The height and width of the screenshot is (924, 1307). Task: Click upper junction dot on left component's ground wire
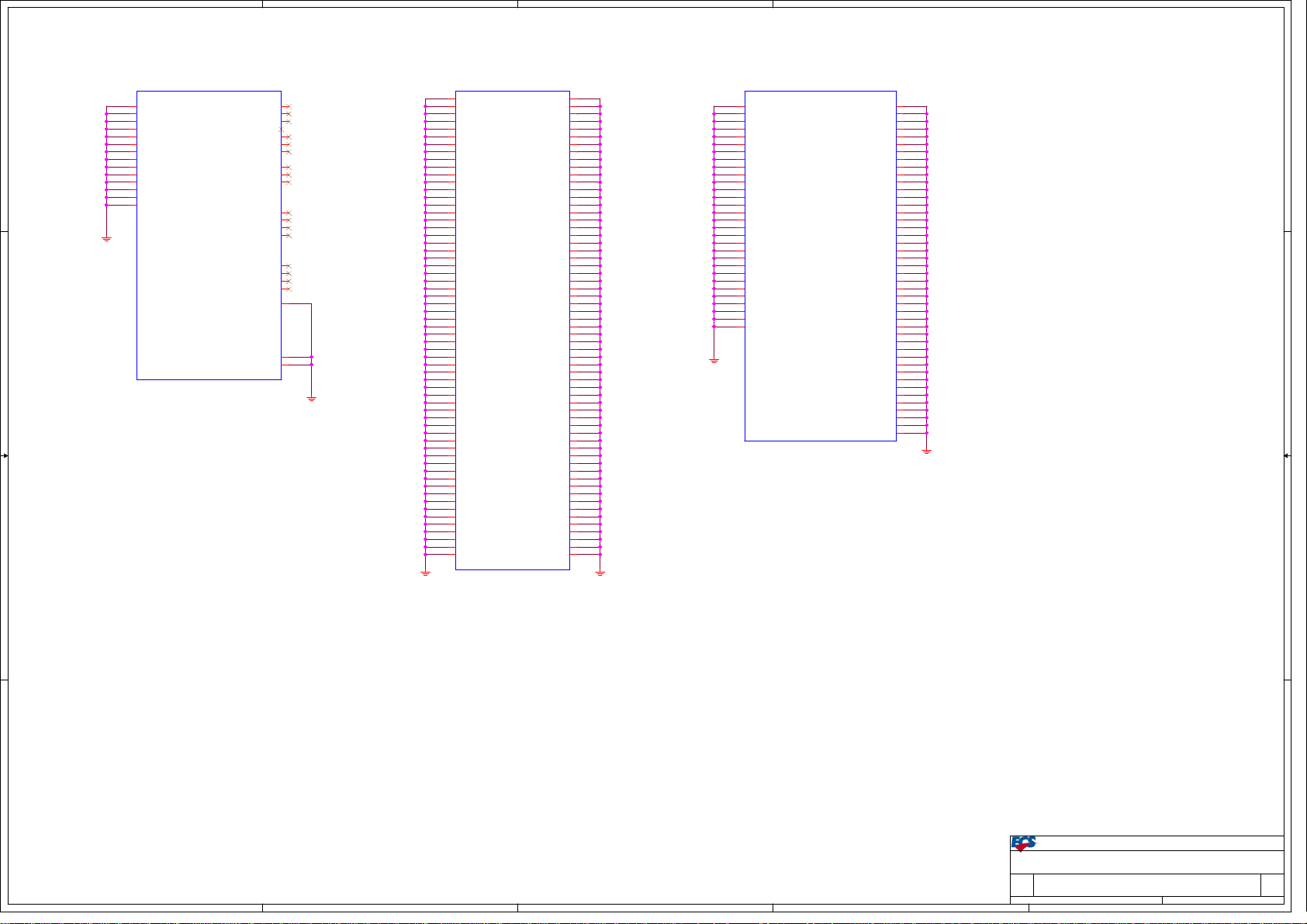coord(311,357)
